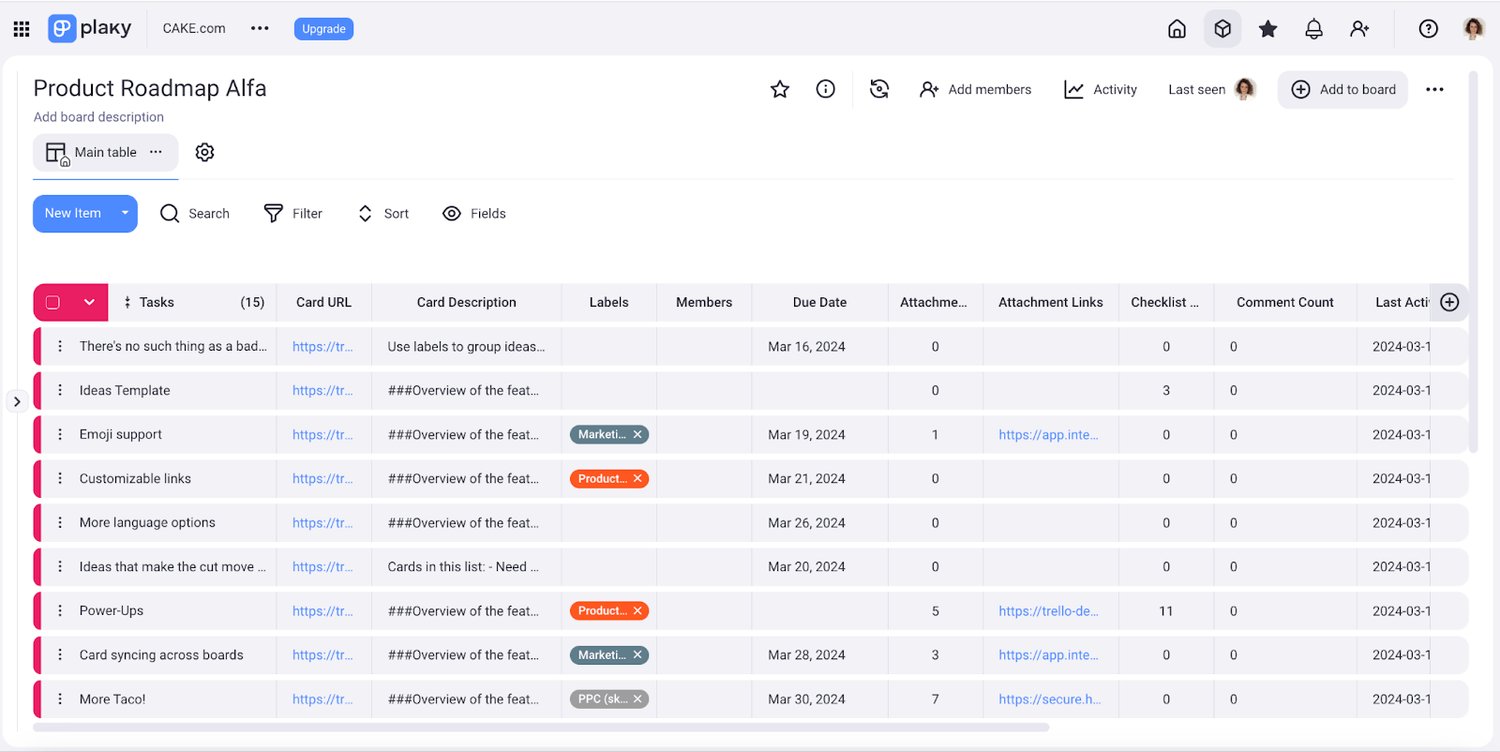
Task: Open the user profile avatar
Action: coord(1473,29)
